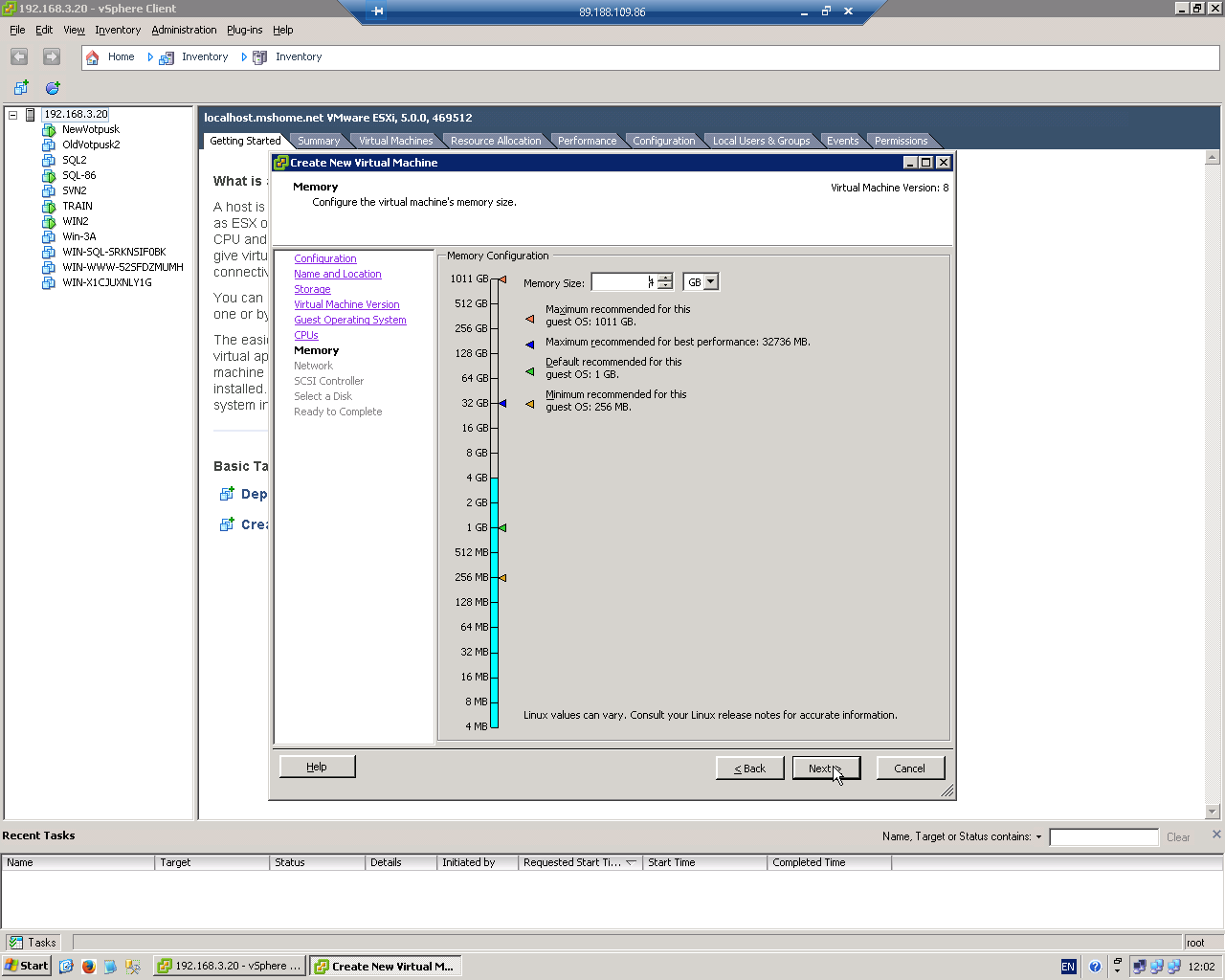Open the Recent Tasks filter criteria dropdown arrow
Screen dimensions: 1225x980
point(1038,837)
